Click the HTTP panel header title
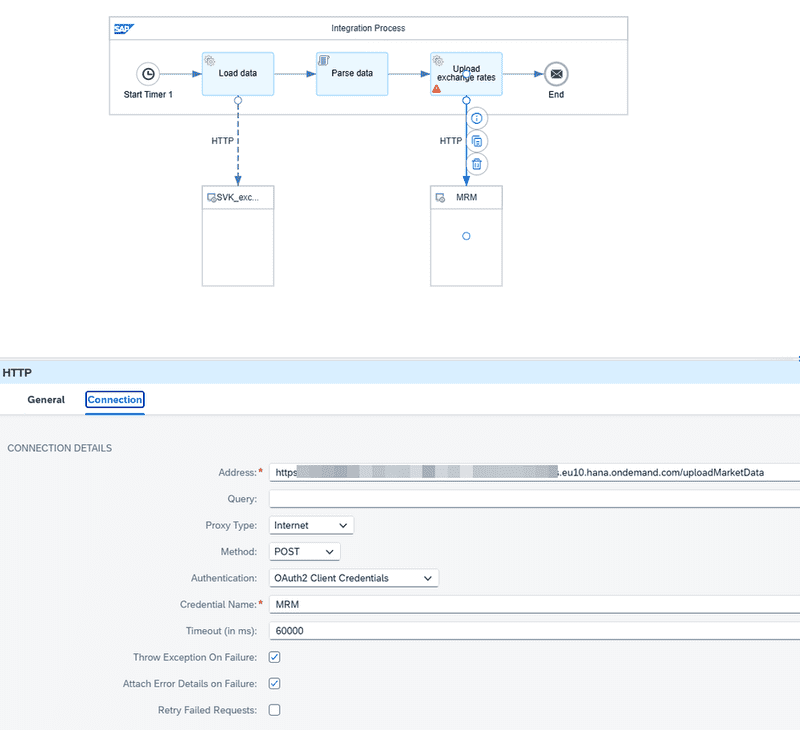This screenshot has height=730, width=800. [17, 373]
